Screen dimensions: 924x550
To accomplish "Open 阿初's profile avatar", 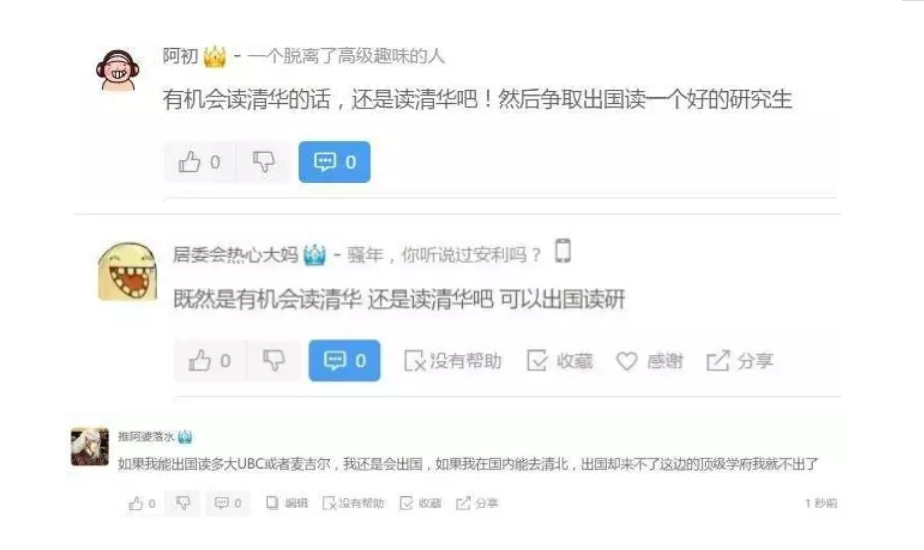I will click(x=118, y=70).
